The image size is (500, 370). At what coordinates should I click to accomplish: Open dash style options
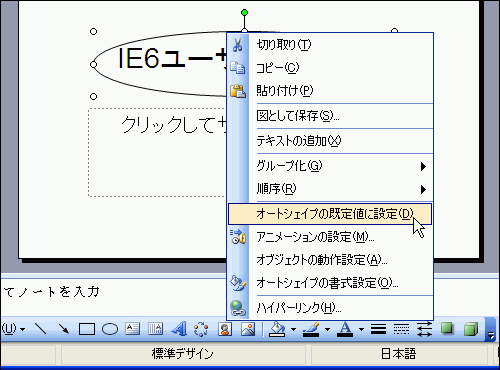pos(401,329)
